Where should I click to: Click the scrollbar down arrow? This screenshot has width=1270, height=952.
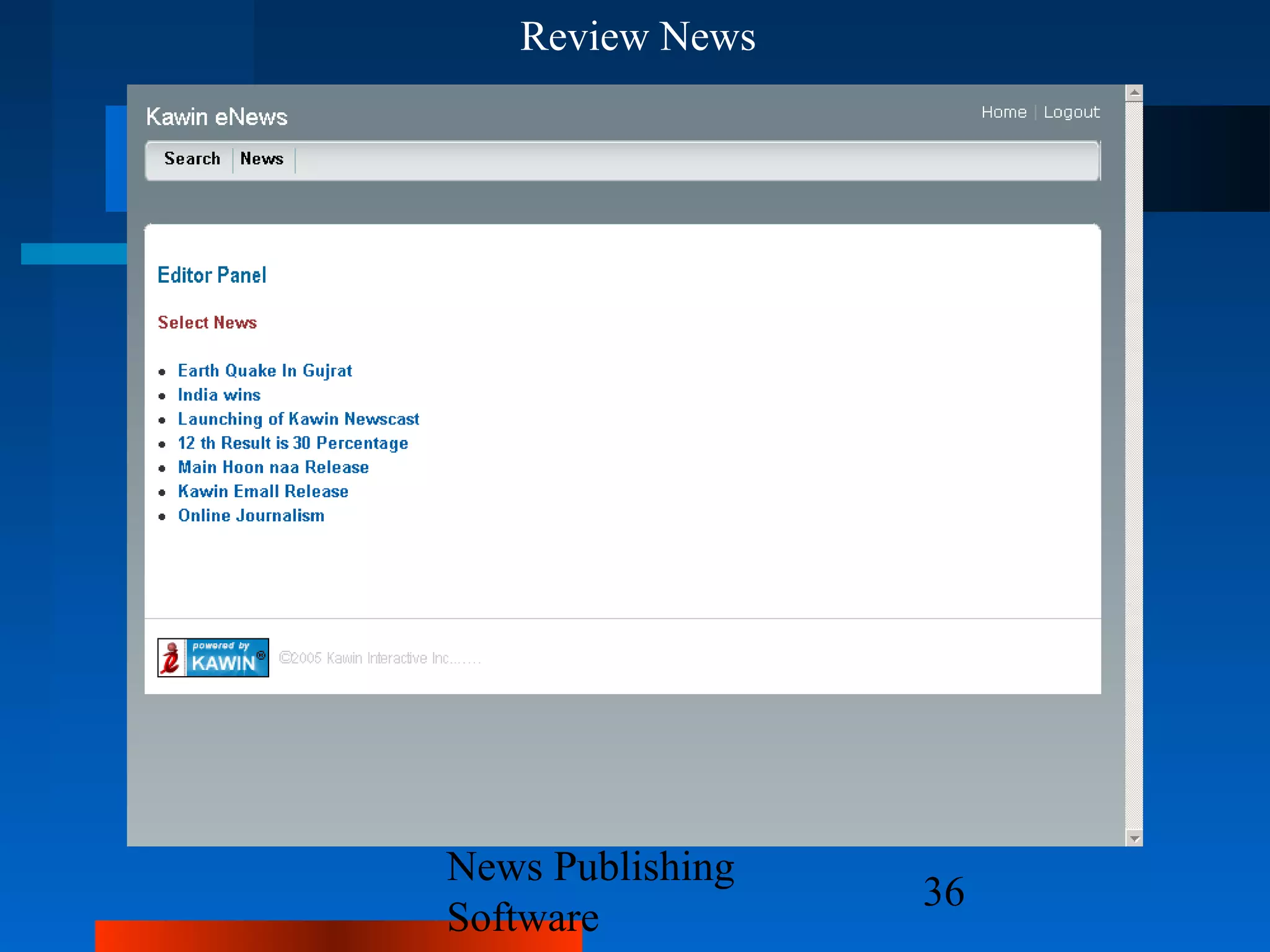[1134, 838]
